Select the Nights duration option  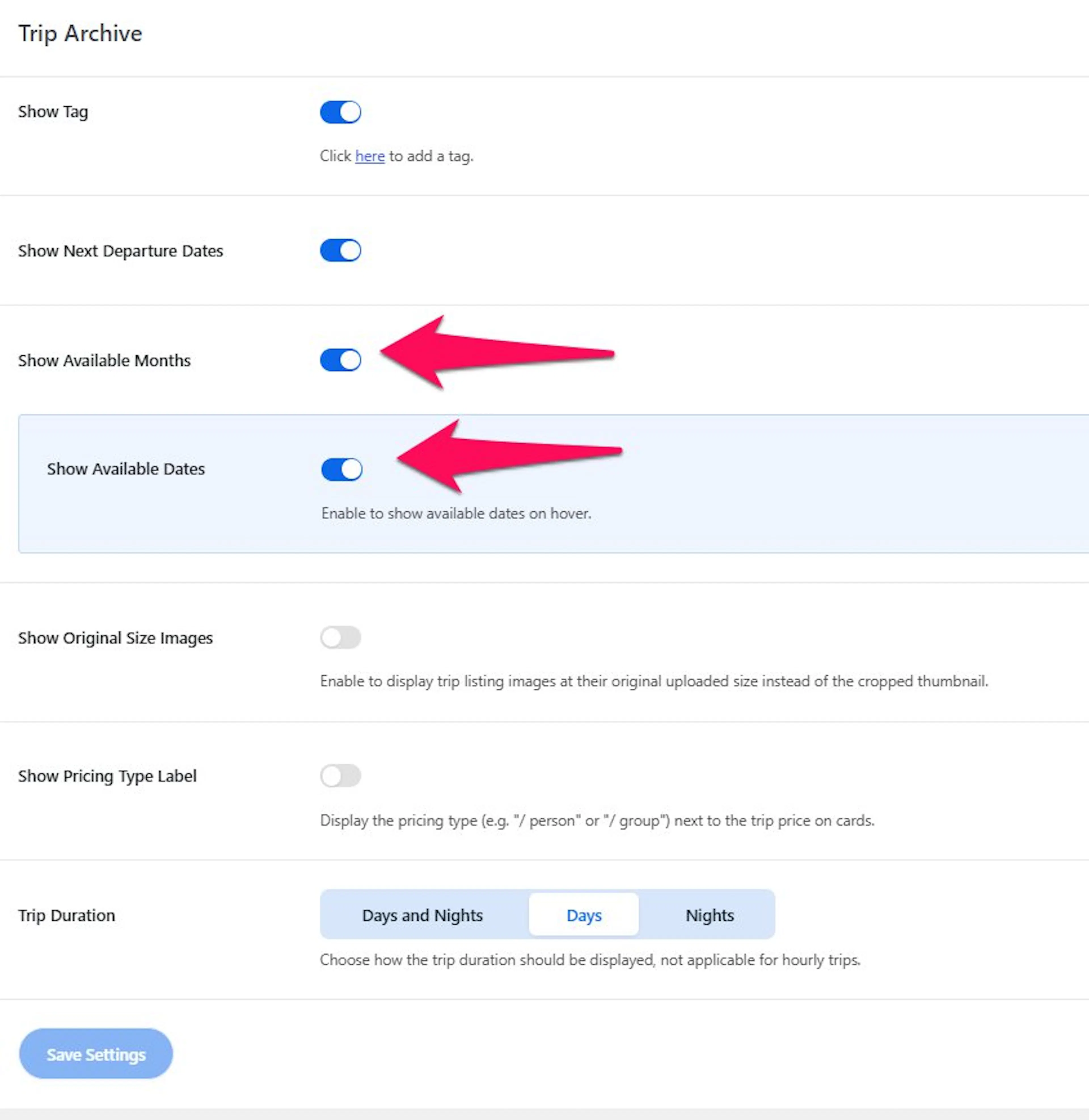point(710,915)
